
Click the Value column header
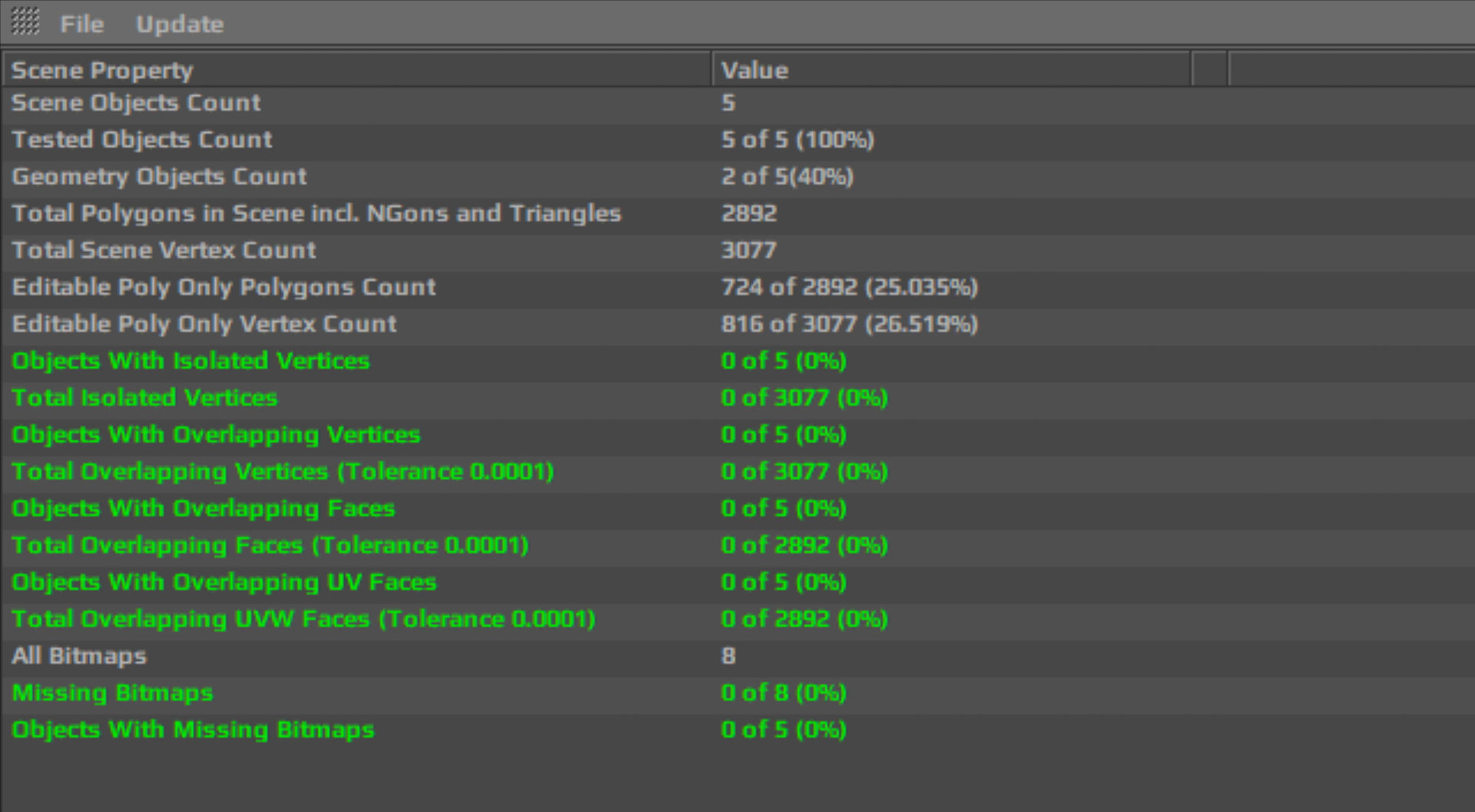952,70
